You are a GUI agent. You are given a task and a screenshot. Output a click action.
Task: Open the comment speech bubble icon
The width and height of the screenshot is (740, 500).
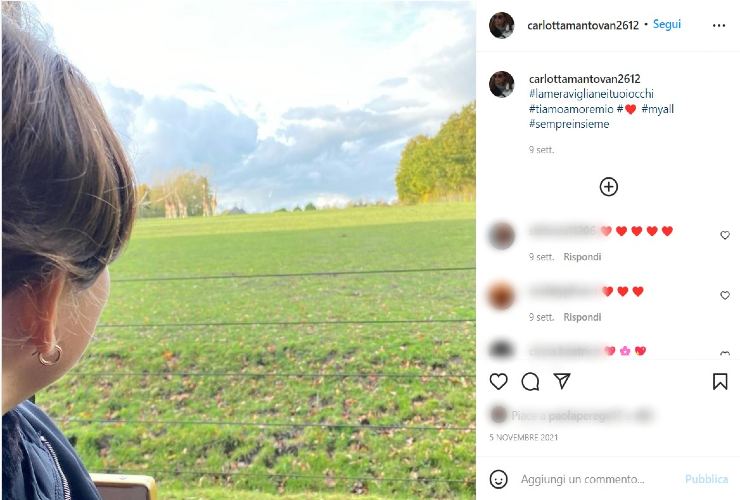click(x=530, y=381)
